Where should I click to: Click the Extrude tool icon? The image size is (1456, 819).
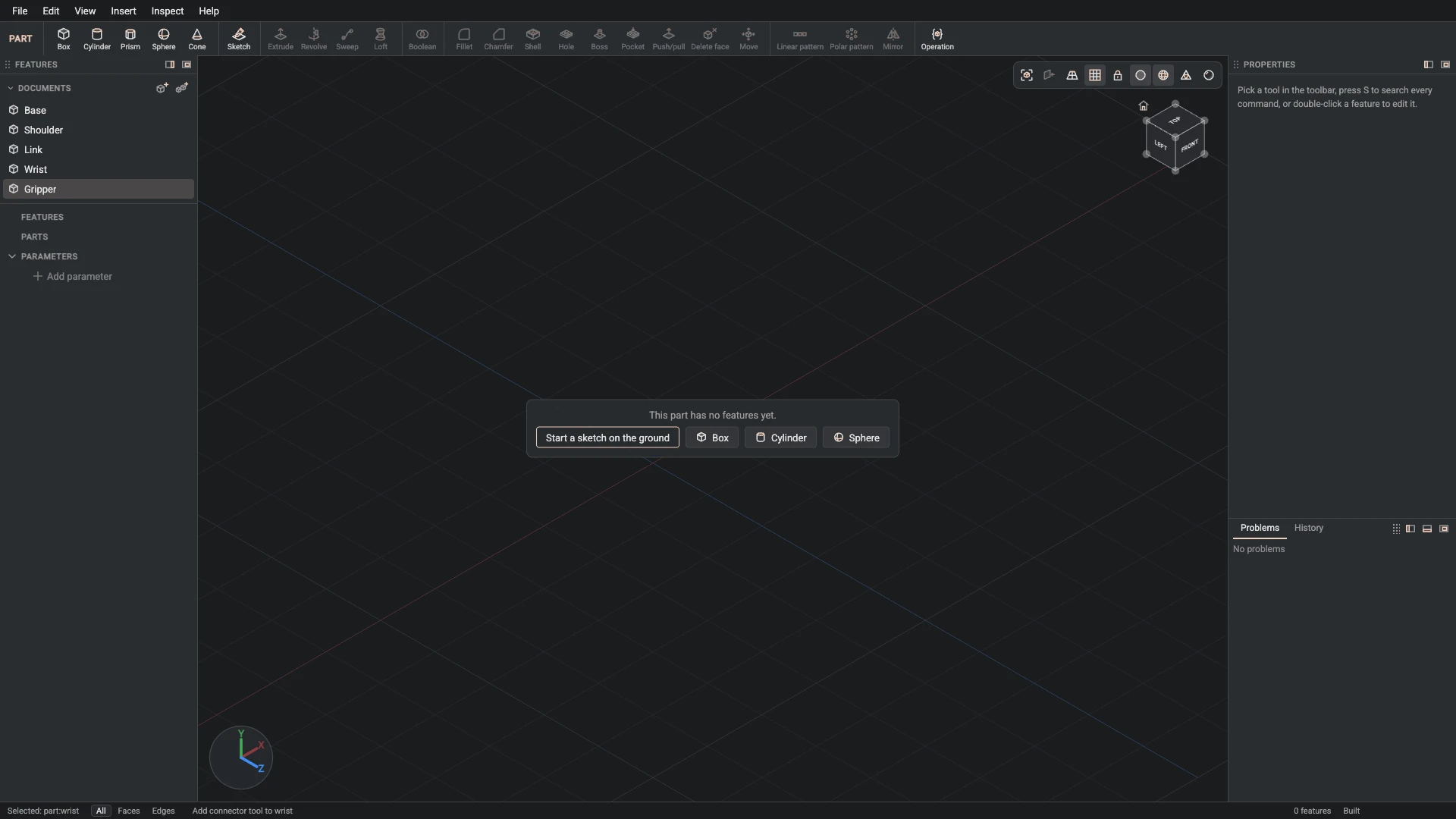click(281, 39)
